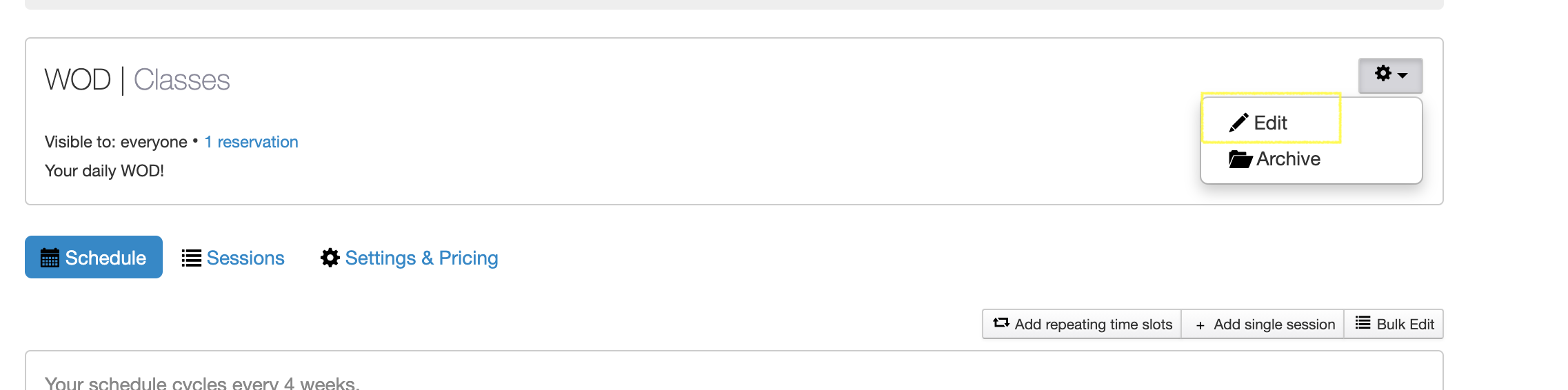Click the WOD | Classes heading
Viewport: 1568px width, 390px height.
coord(137,80)
